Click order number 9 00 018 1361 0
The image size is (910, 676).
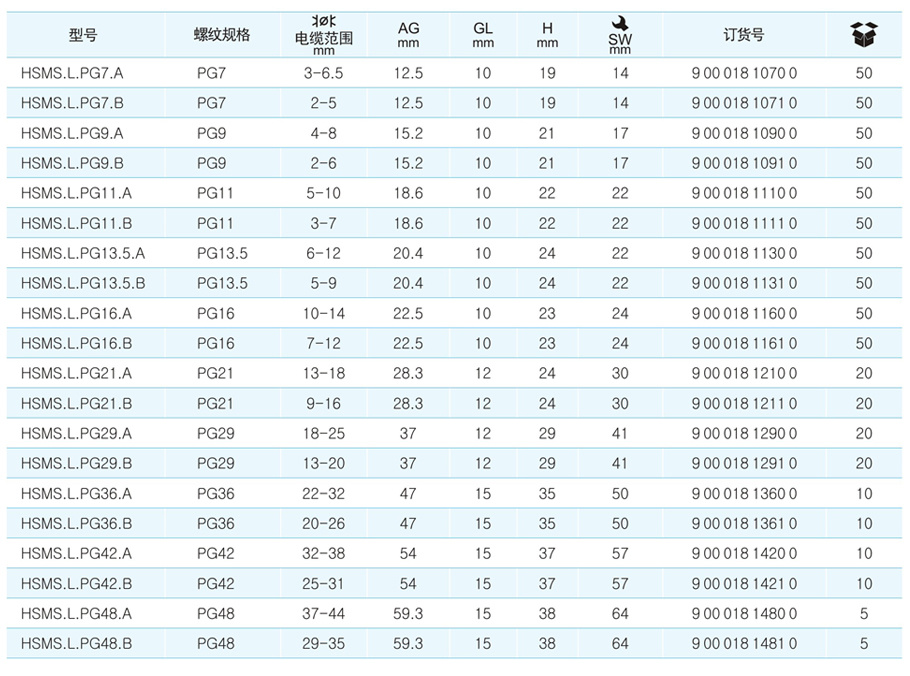(744, 523)
